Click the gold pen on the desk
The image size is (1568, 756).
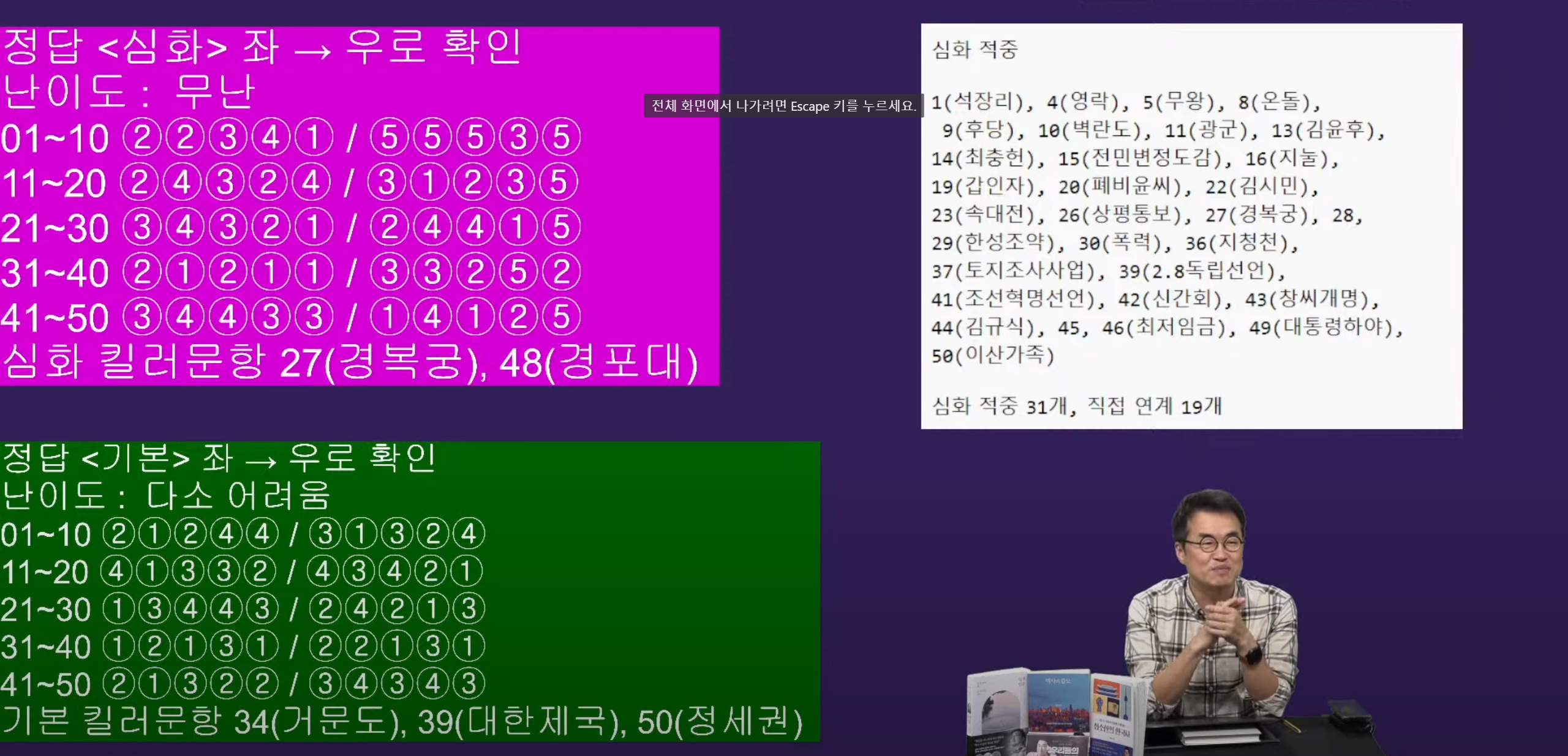(1292, 727)
